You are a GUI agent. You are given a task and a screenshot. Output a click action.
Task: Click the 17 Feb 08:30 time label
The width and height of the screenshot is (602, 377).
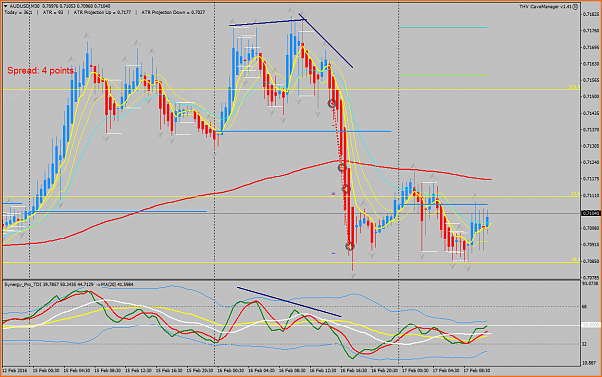click(x=476, y=371)
